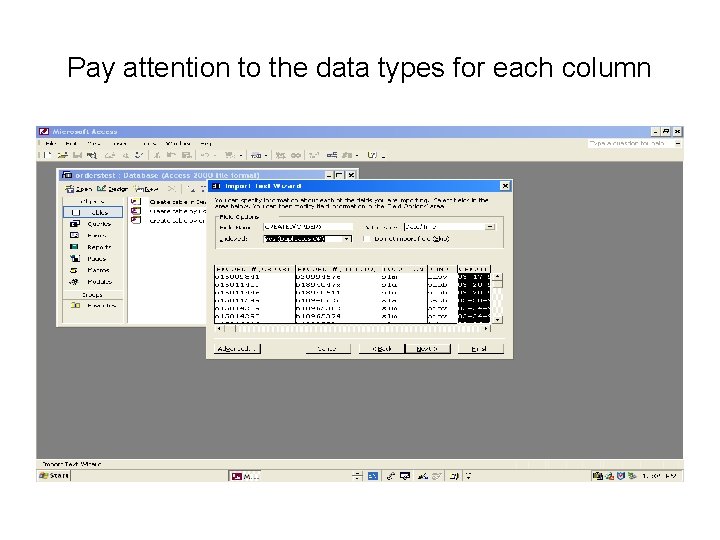Image resolution: width=720 pixels, height=540 pixels.
Task: Click the Windows Start button
Action: pos(54,476)
